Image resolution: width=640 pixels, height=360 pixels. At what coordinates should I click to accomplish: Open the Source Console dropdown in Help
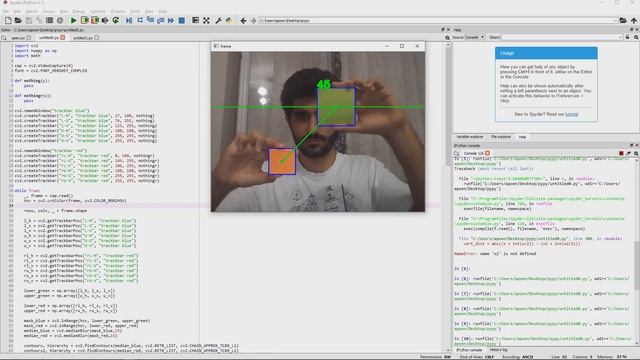(474, 37)
